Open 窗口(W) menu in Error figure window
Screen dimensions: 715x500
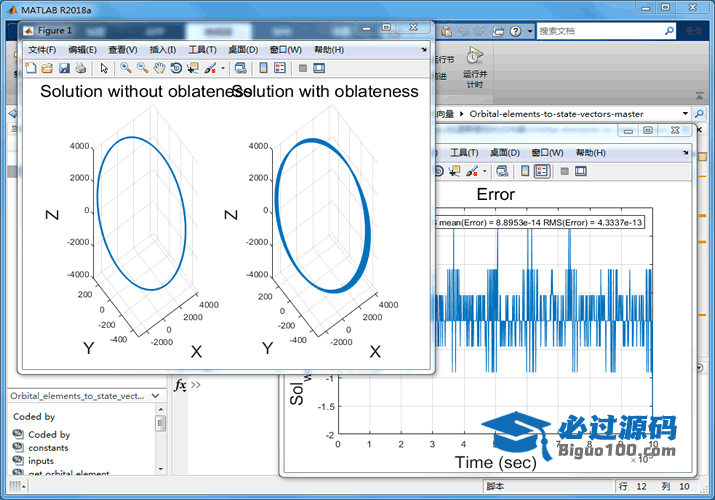547,153
